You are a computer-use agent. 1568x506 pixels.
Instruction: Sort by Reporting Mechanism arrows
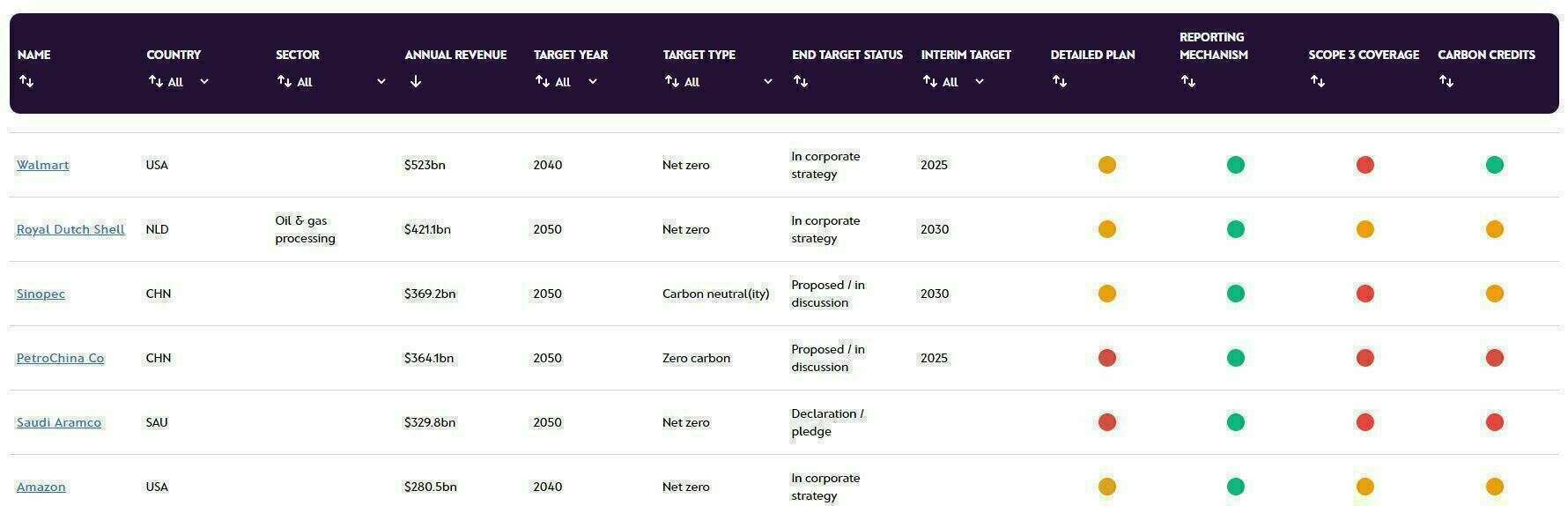click(1187, 81)
